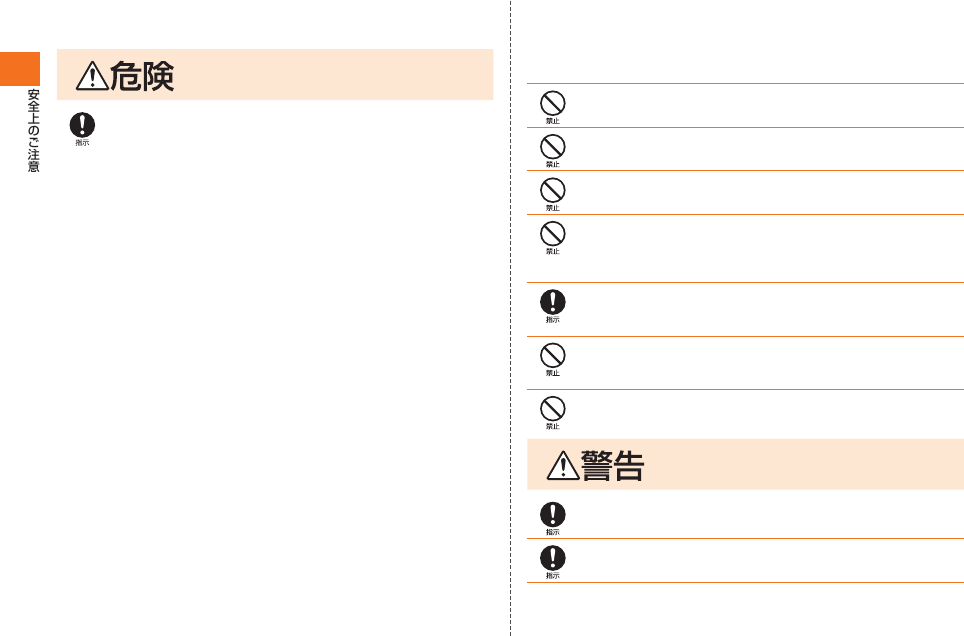Screen dimensions: 964x636
Task: Click the dashed vertical page divider
Action: click(x=510, y=318)
